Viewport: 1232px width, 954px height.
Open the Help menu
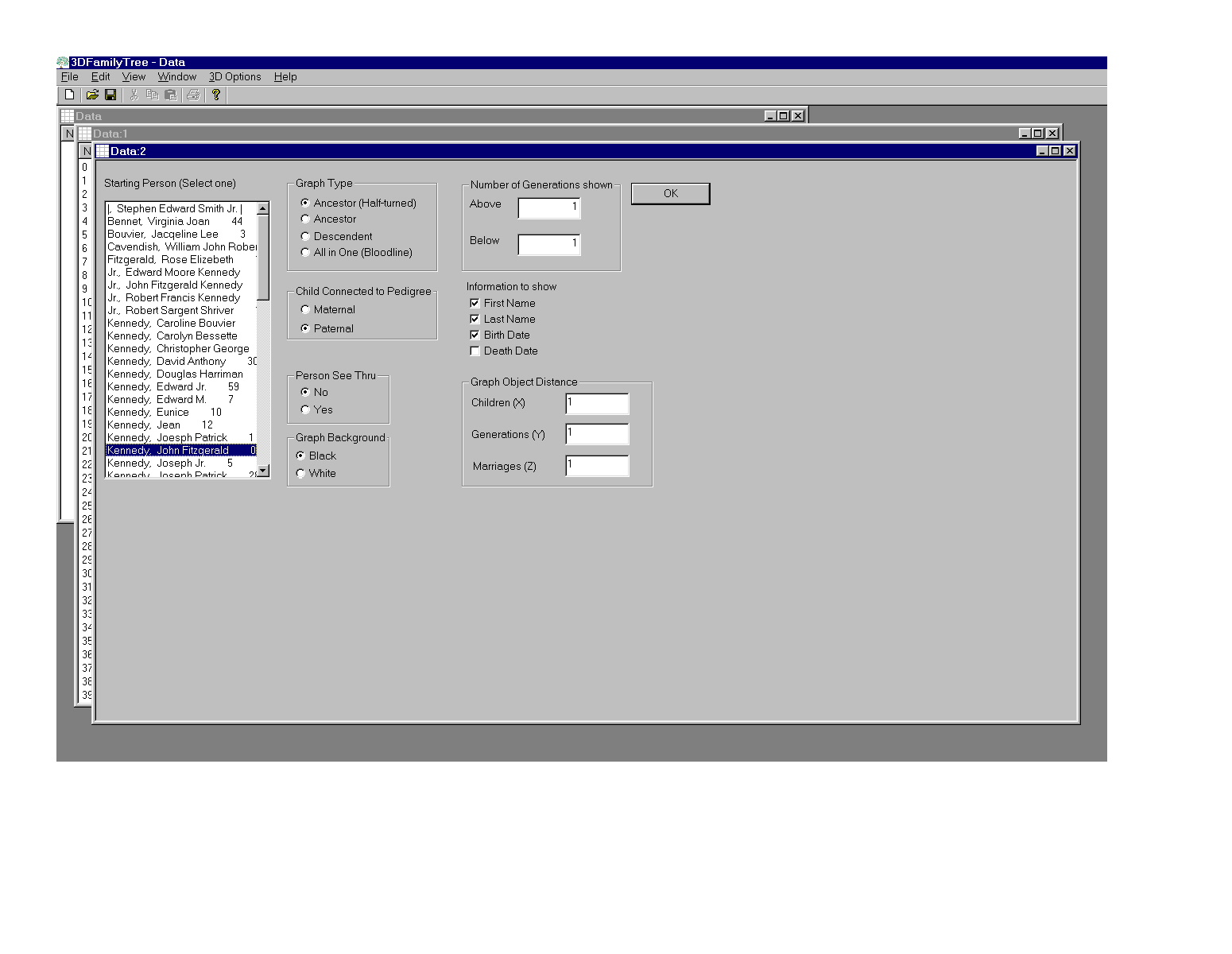285,77
